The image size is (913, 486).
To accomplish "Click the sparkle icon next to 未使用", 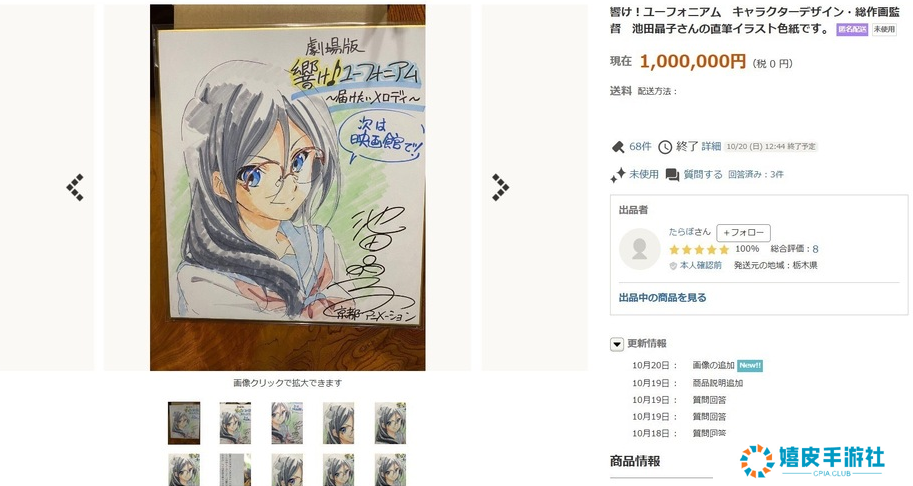I will click(618, 175).
